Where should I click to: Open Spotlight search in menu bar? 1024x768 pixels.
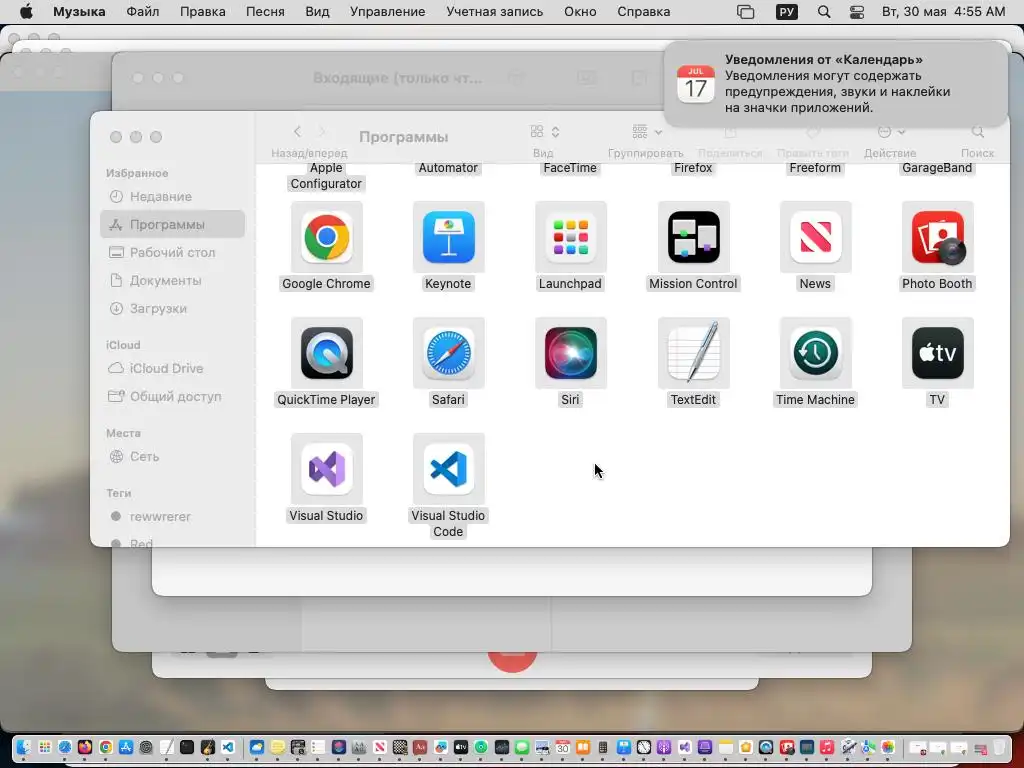824,12
